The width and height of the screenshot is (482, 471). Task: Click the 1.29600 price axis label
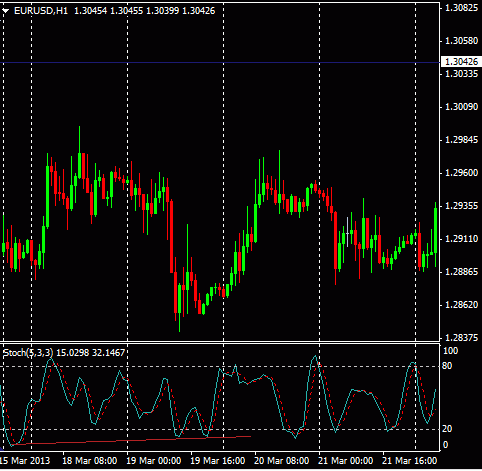[x=462, y=173]
